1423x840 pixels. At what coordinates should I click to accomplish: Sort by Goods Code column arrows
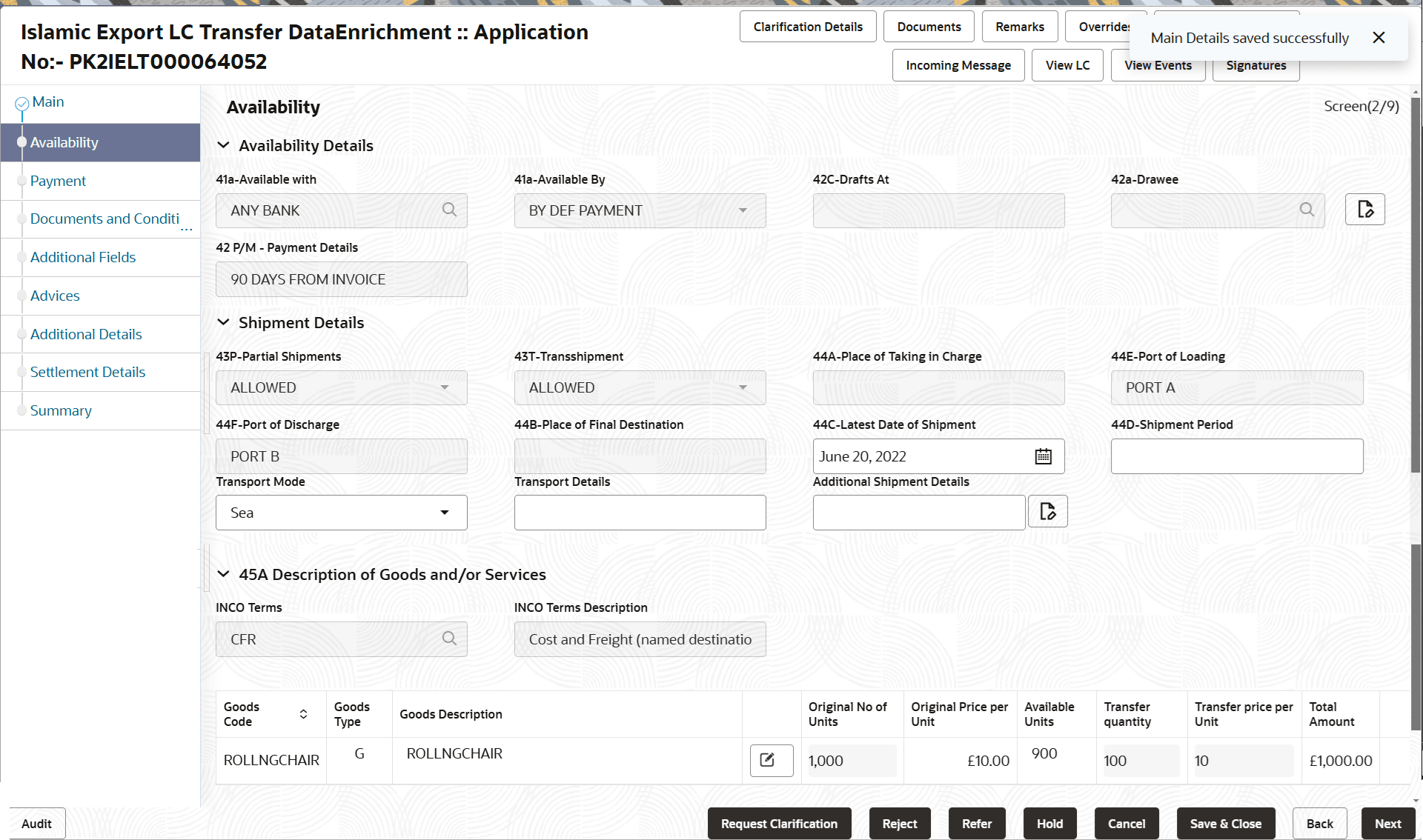tap(303, 714)
